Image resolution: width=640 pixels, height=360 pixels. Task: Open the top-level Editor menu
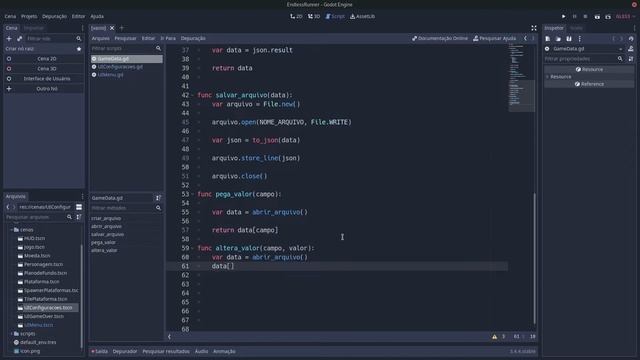pyautogui.click(x=78, y=16)
